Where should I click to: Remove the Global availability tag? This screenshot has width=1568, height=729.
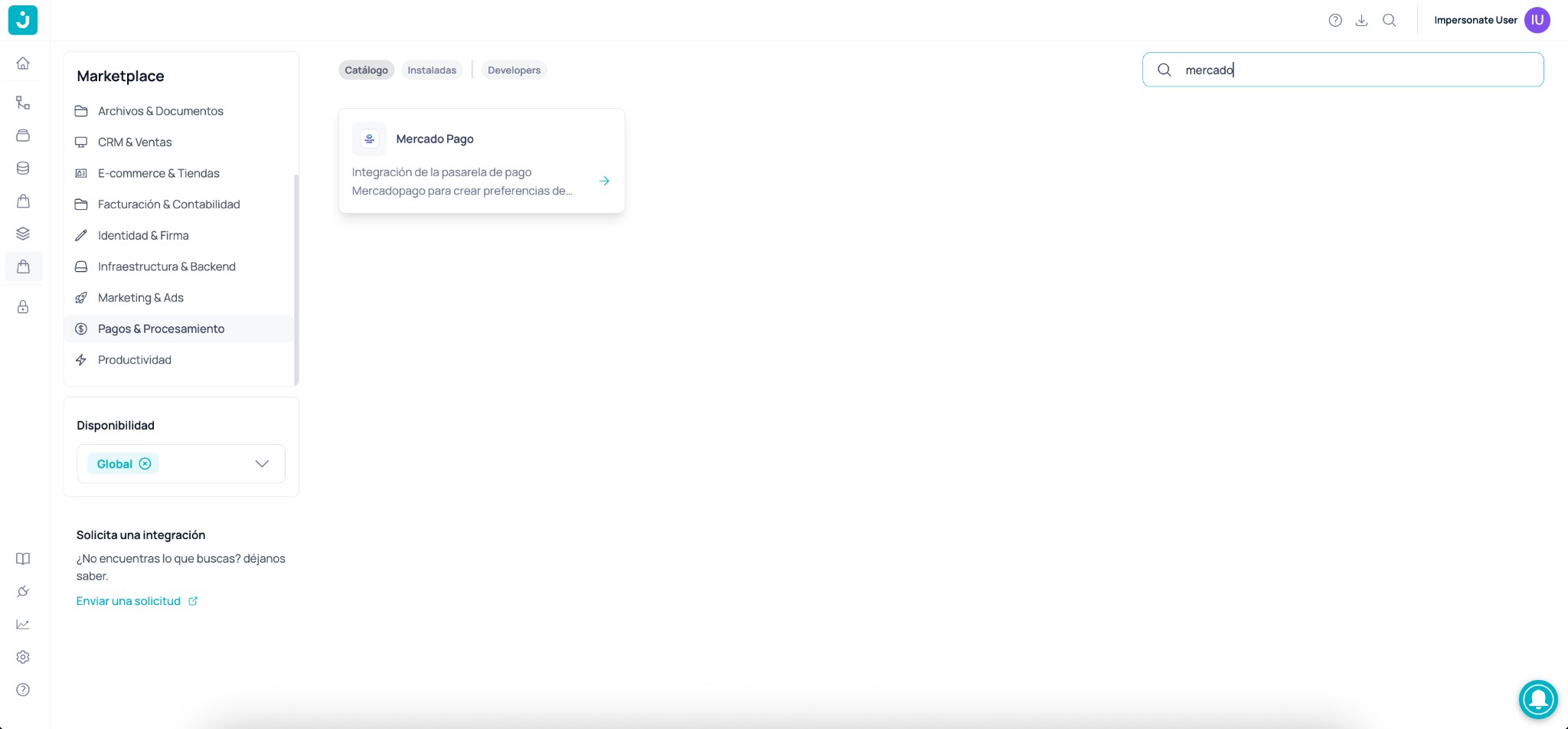point(145,464)
